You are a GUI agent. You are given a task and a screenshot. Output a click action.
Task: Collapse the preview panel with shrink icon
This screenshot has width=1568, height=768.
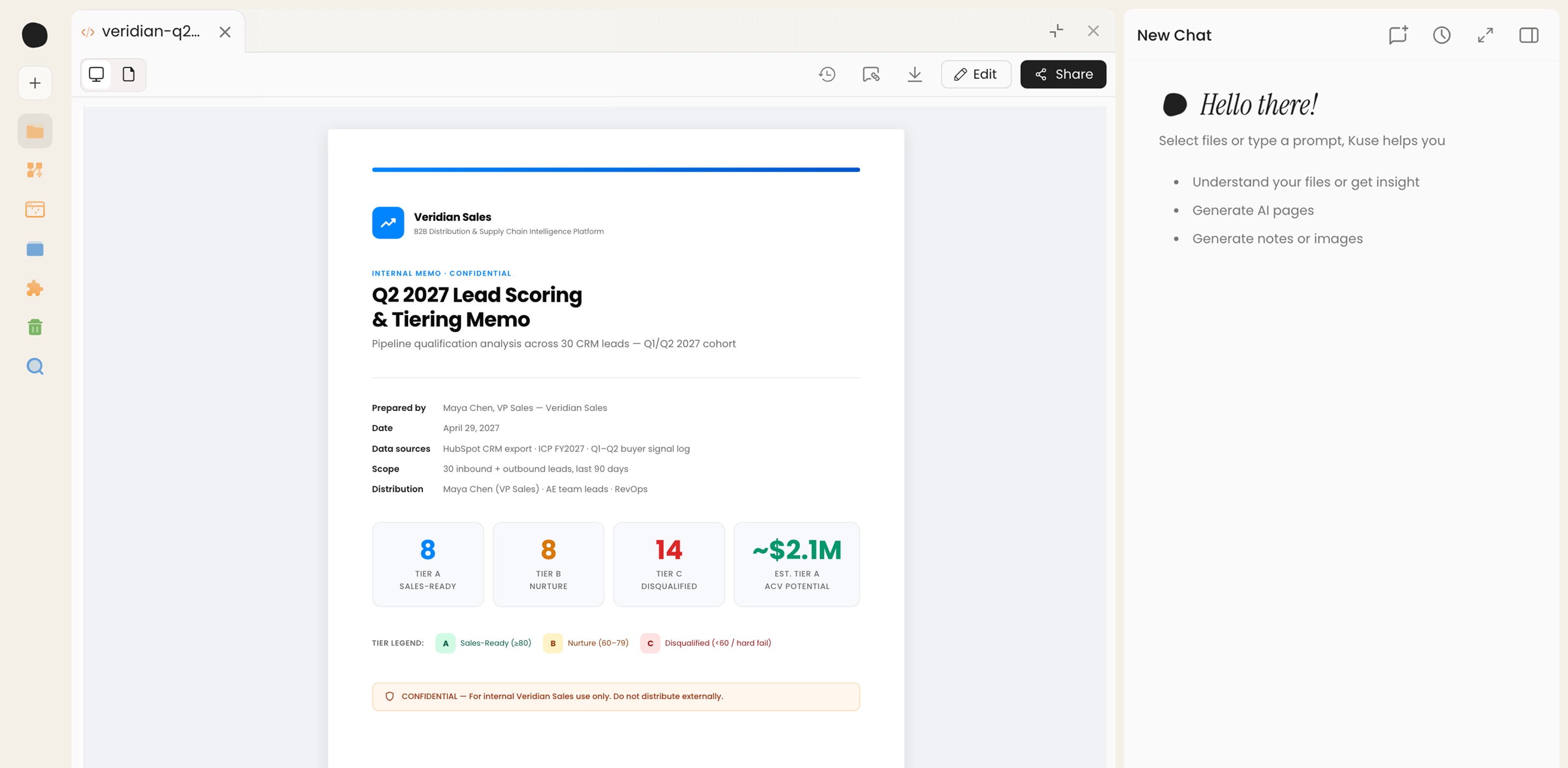point(1056,30)
